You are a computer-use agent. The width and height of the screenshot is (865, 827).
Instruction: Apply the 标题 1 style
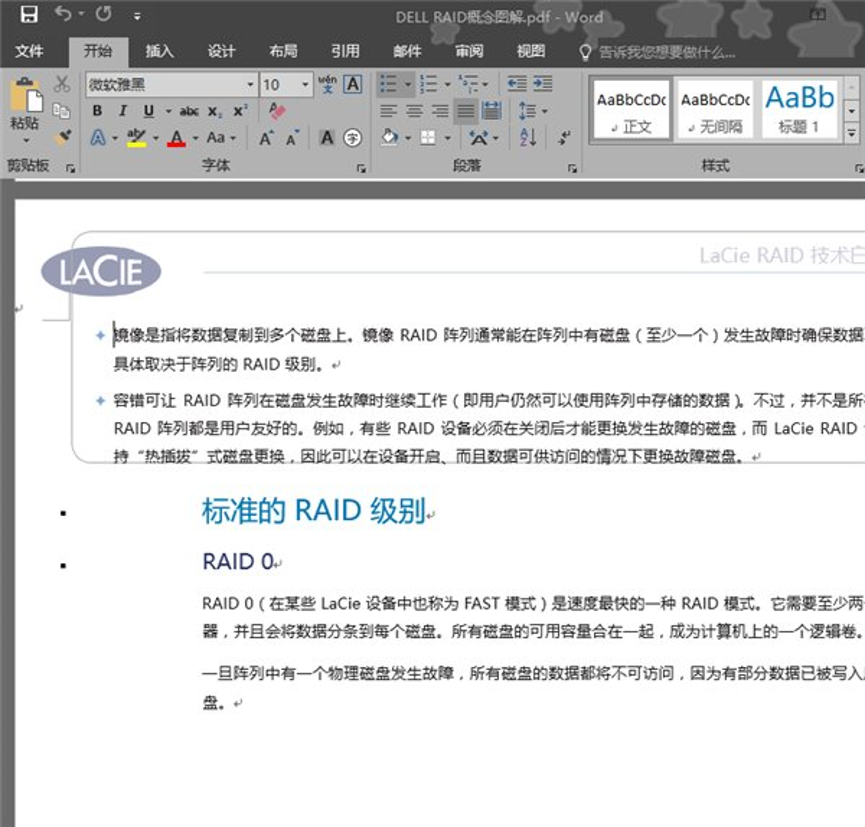click(x=799, y=109)
